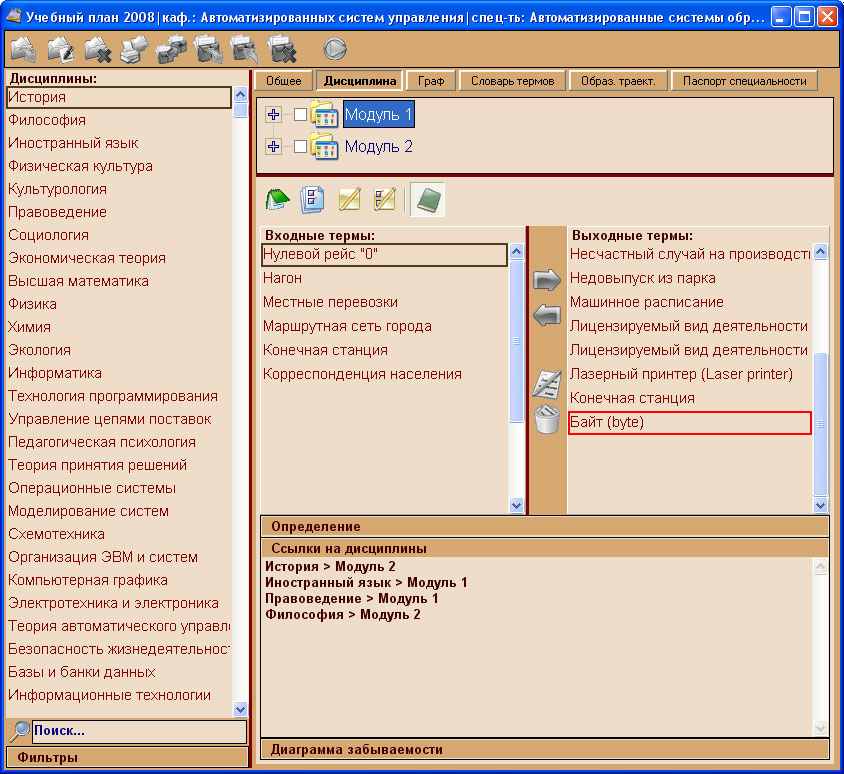Click the folder with pencil edit icon
Viewport: 844px width, 774px height.
coord(61,49)
